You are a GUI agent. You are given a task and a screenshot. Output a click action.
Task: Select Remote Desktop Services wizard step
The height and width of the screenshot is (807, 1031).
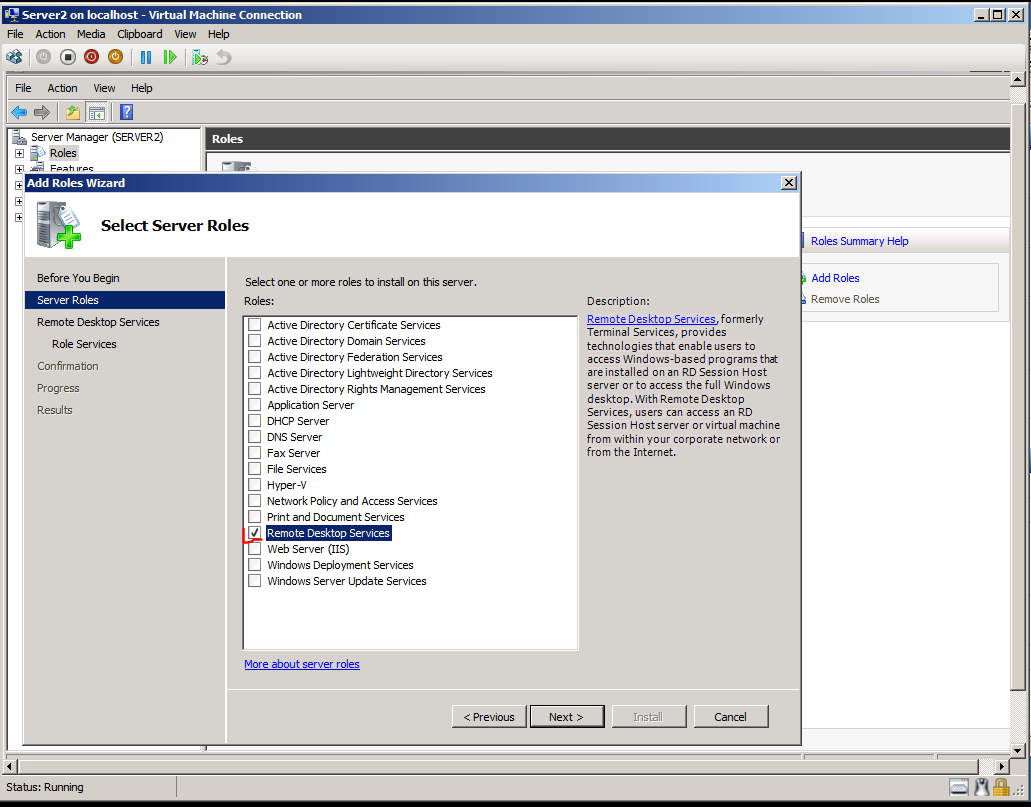click(98, 322)
